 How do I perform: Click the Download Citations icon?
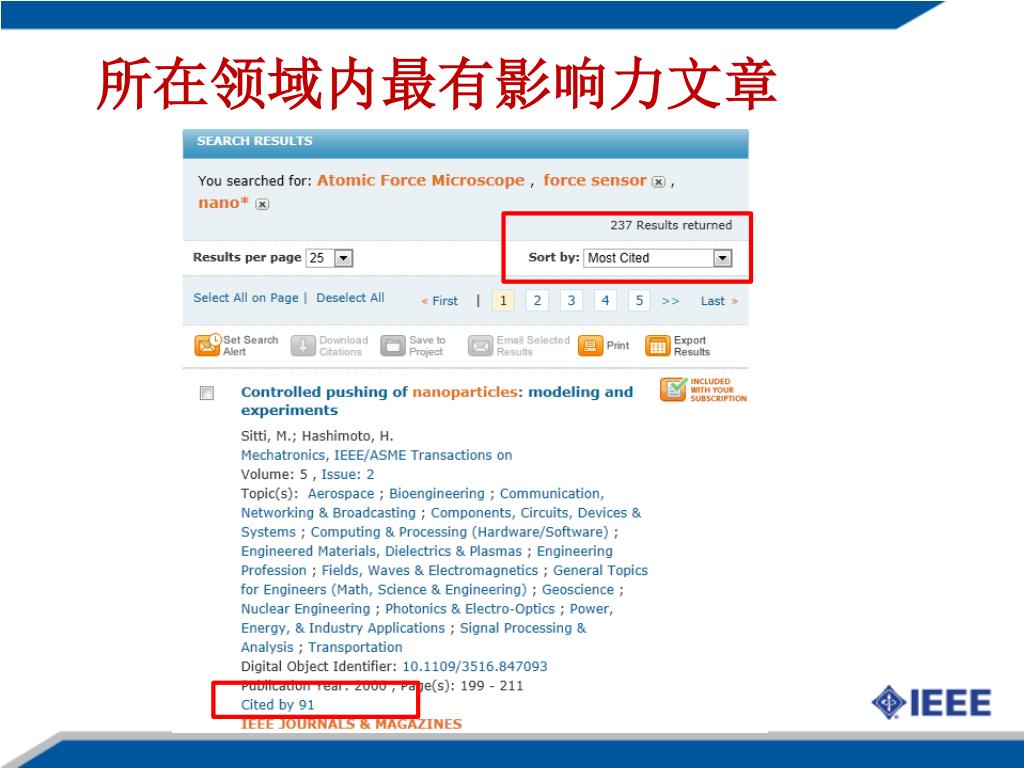(303, 345)
